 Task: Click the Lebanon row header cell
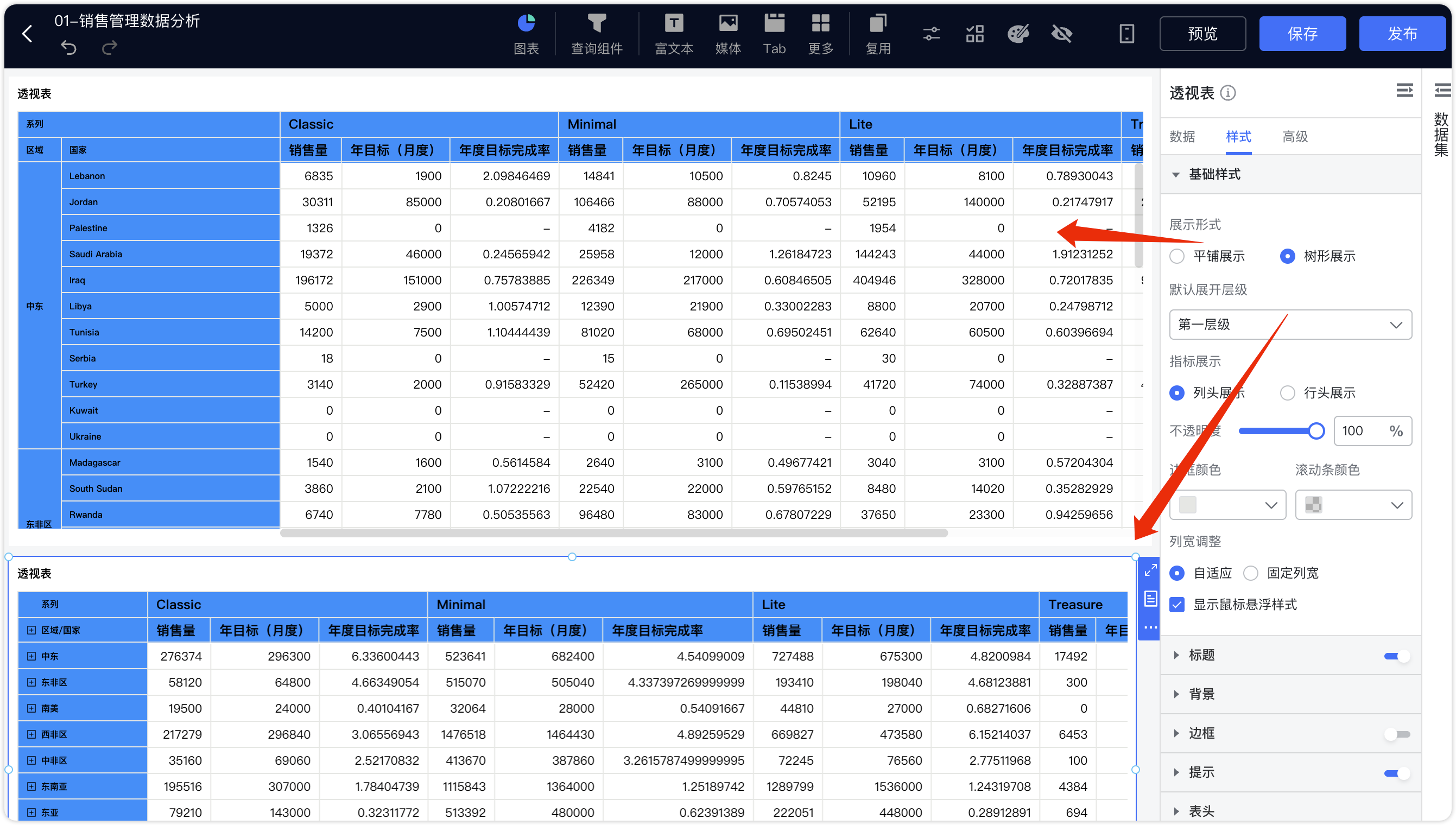coord(170,176)
